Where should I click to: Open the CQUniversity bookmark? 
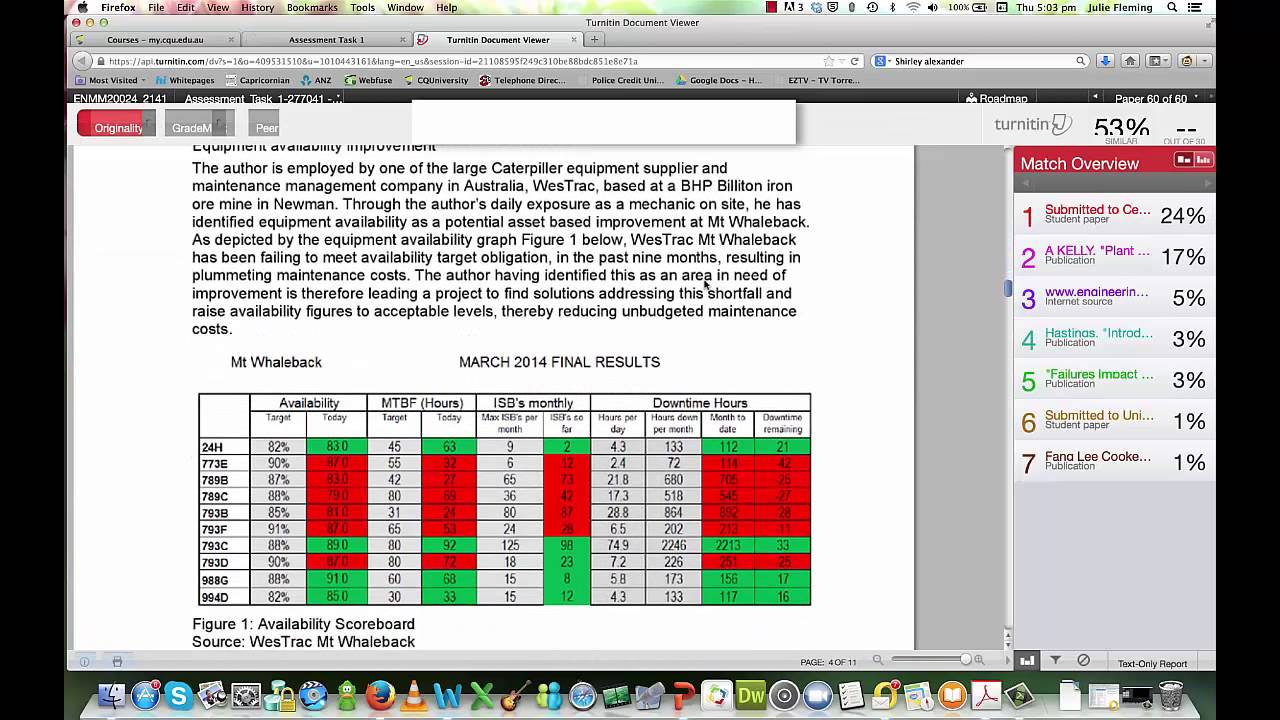tap(436, 80)
